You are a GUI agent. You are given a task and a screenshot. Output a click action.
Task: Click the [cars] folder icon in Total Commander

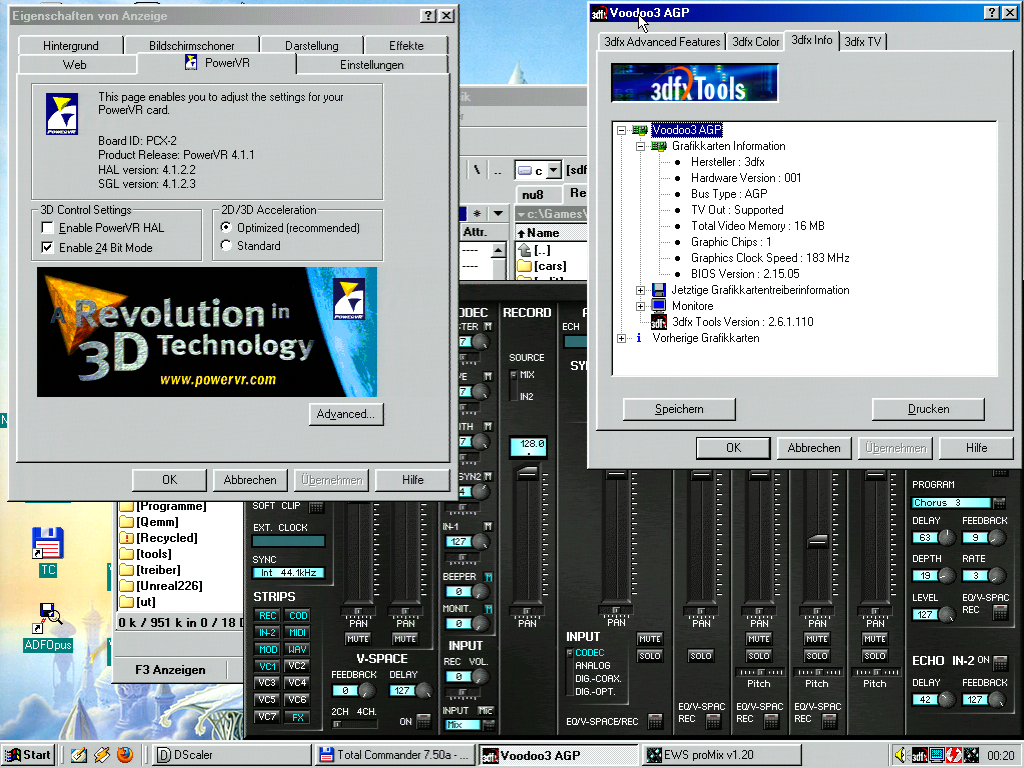(524, 266)
